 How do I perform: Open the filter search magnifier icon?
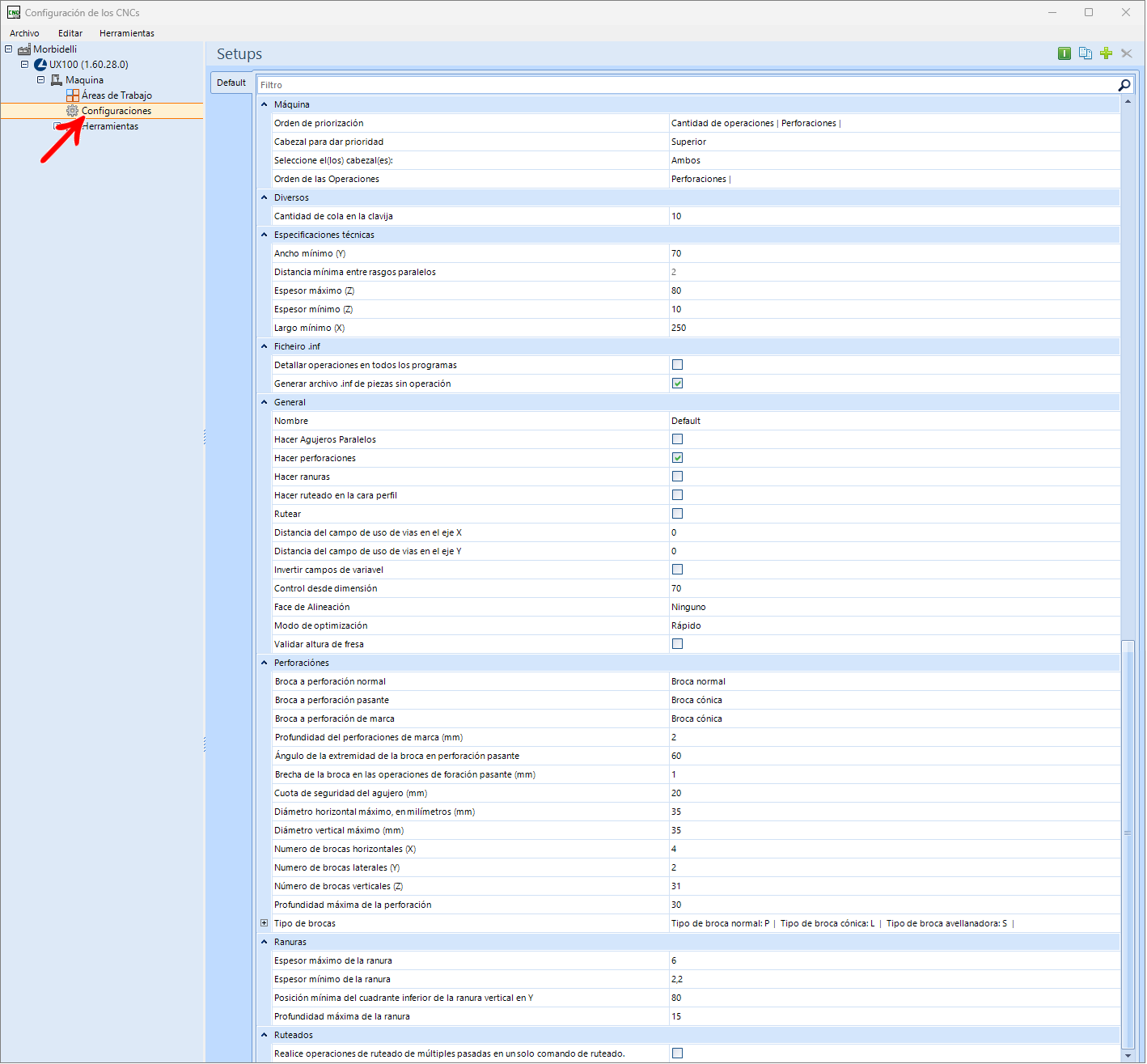click(1124, 84)
